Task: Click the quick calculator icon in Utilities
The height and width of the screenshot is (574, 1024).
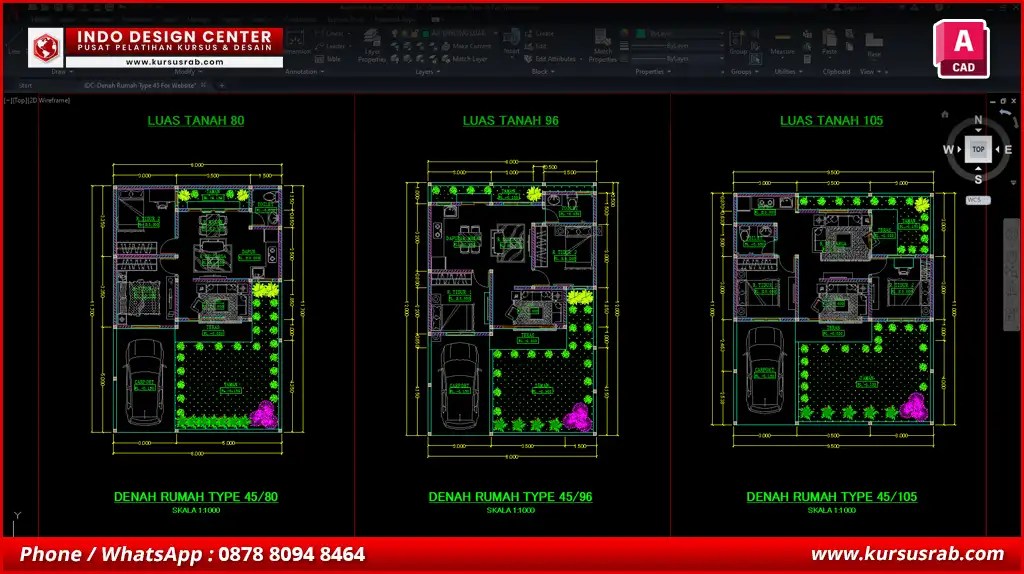Action: (808, 59)
